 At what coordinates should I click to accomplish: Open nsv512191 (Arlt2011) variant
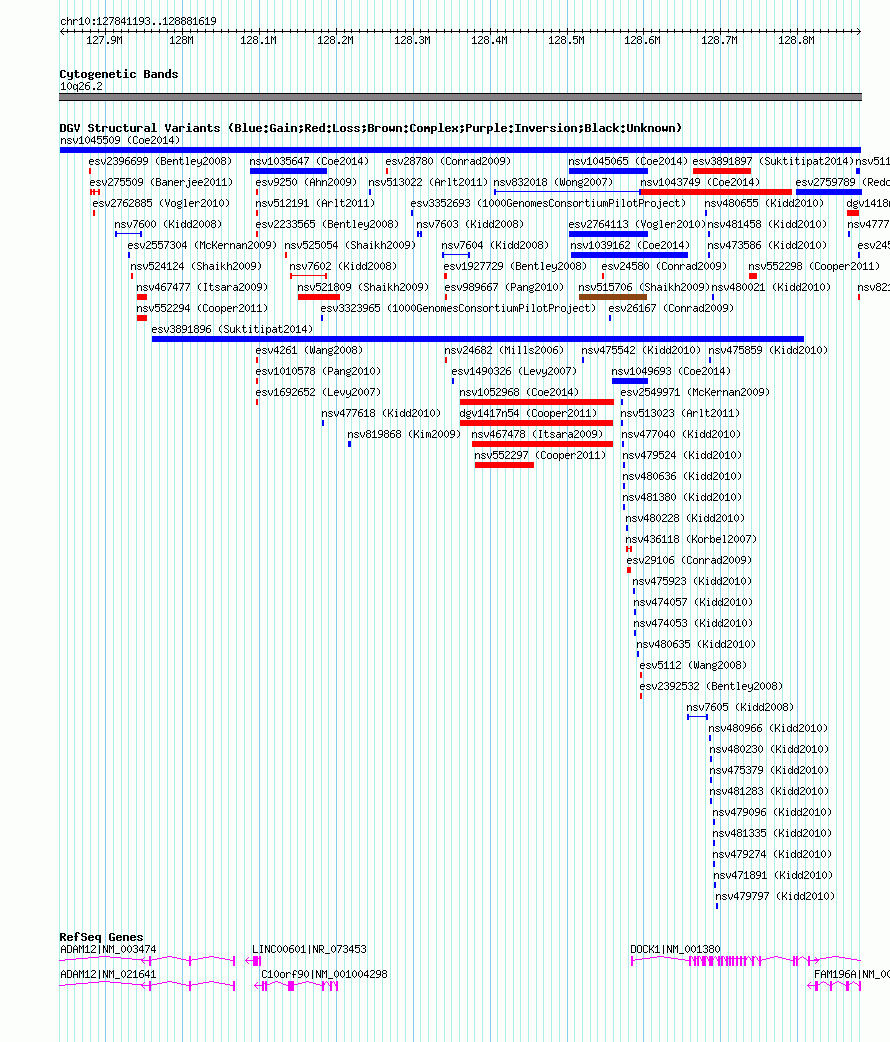pos(315,203)
